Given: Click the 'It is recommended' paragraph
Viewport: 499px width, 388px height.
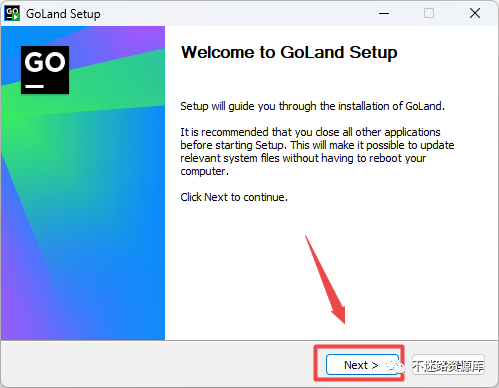Looking at the screenshot, I should (x=317, y=152).
